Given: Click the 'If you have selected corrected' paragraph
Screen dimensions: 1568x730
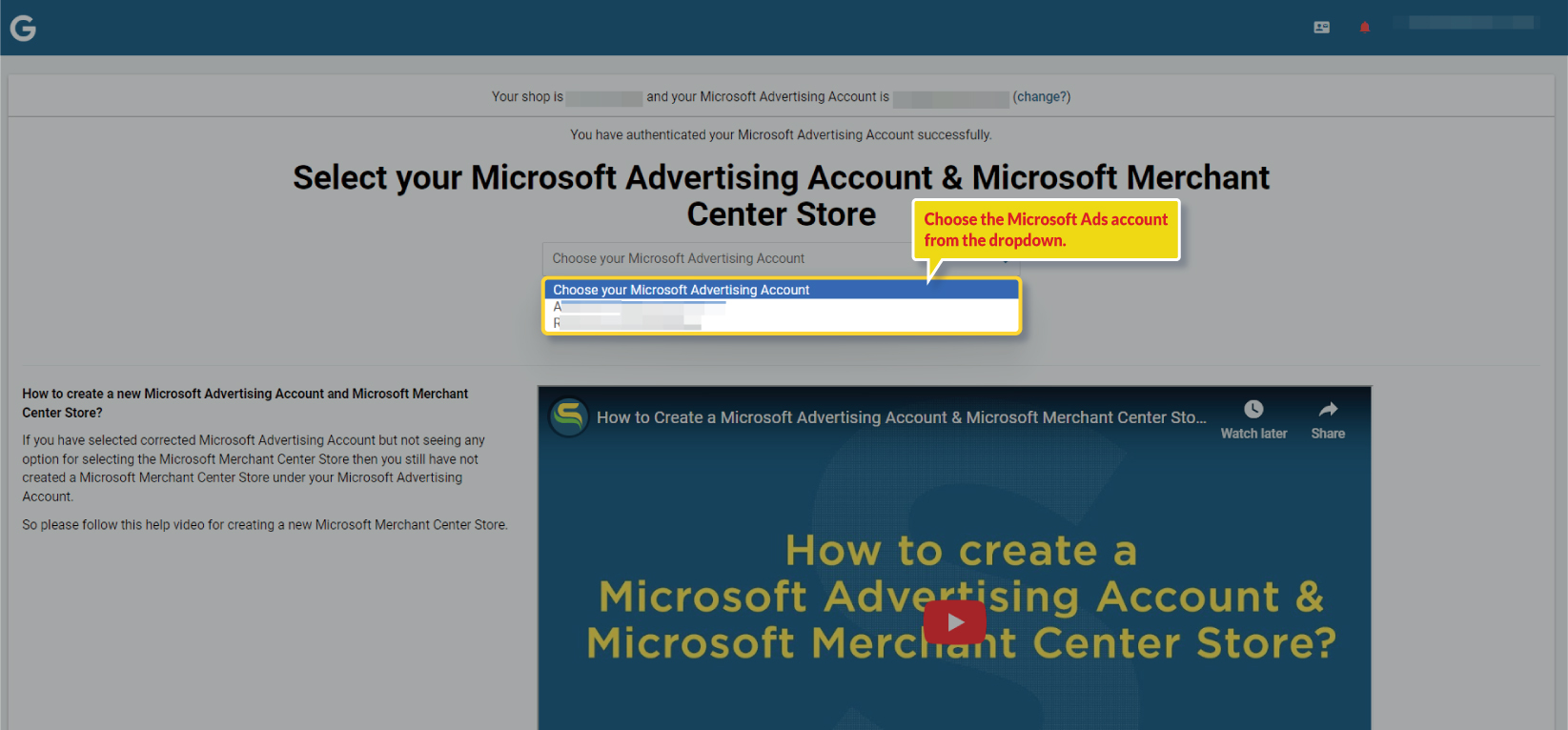Looking at the screenshot, I should [254, 468].
